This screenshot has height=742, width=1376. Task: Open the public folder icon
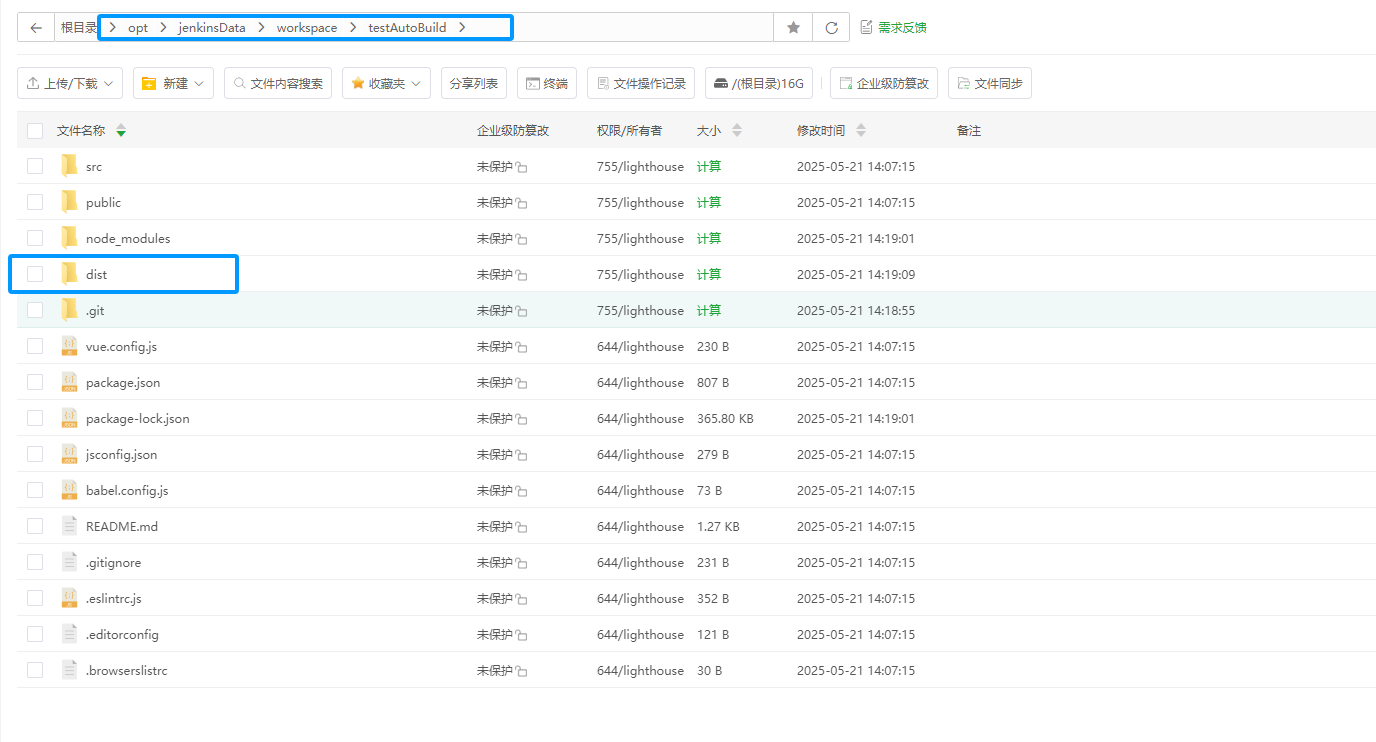69,202
